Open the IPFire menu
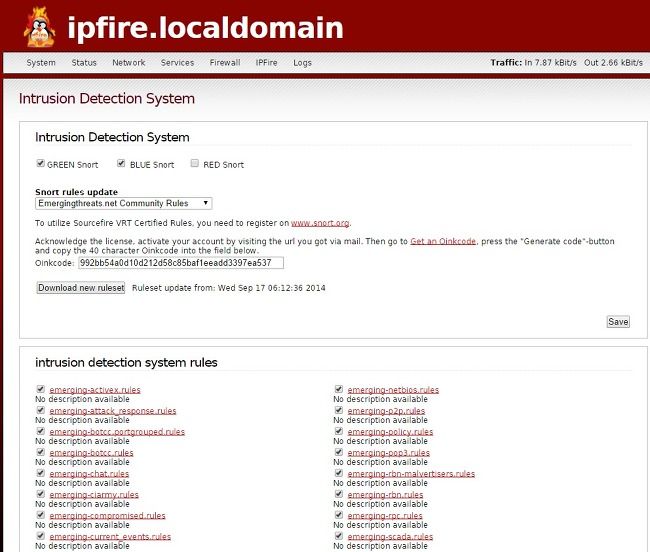Image resolution: width=650 pixels, height=552 pixels. pyautogui.click(x=266, y=63)
